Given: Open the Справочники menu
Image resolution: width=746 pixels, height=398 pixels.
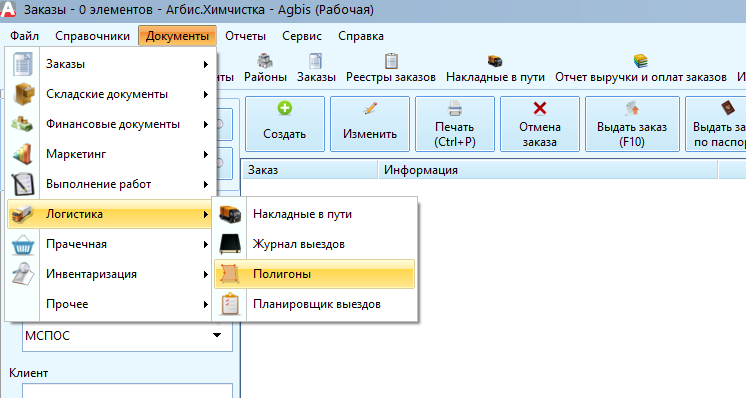Looking at the screenshot, I should coord(92,36).
